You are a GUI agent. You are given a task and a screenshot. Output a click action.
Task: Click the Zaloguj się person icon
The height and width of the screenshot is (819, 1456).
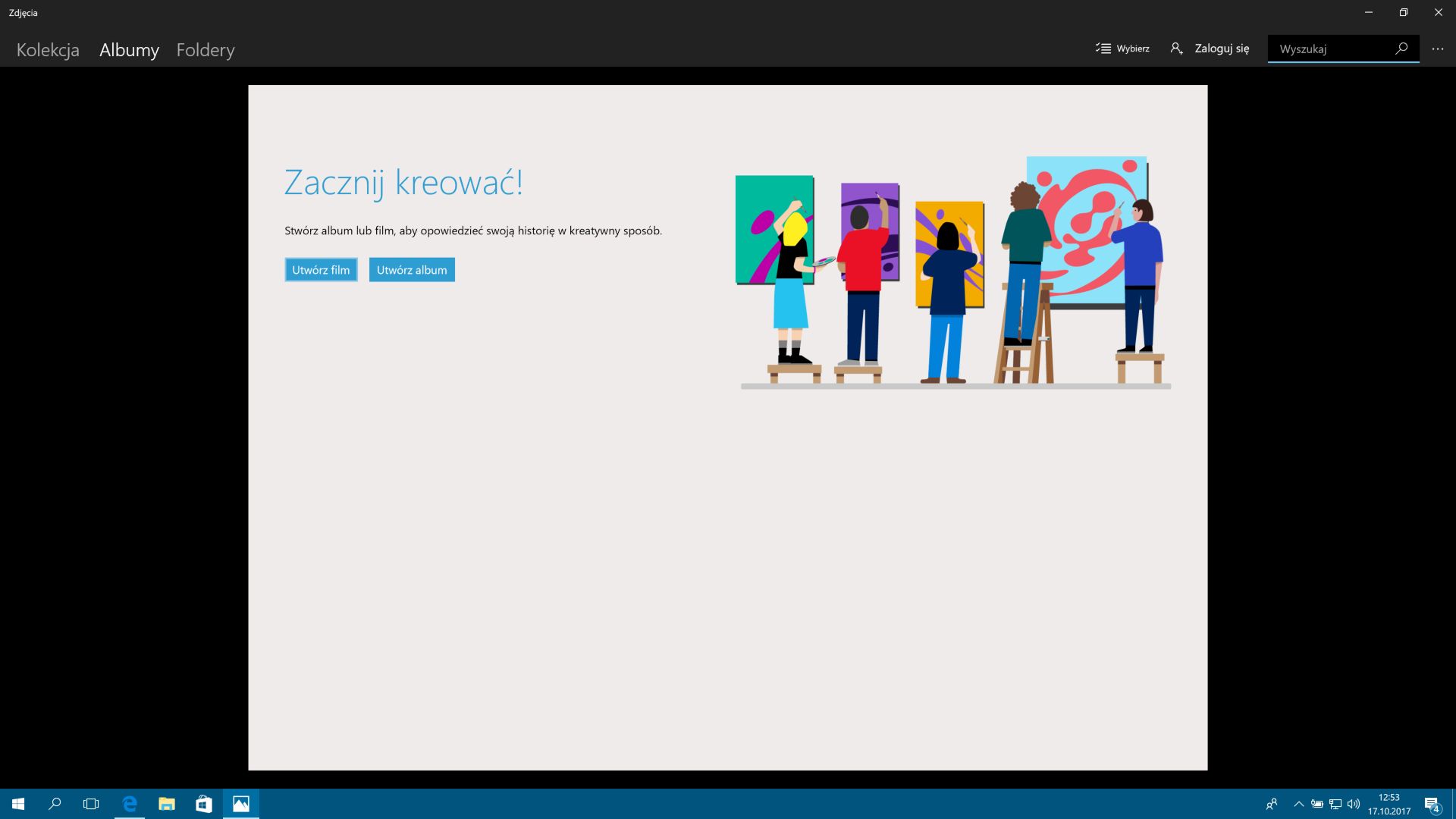pos(1176,49)
